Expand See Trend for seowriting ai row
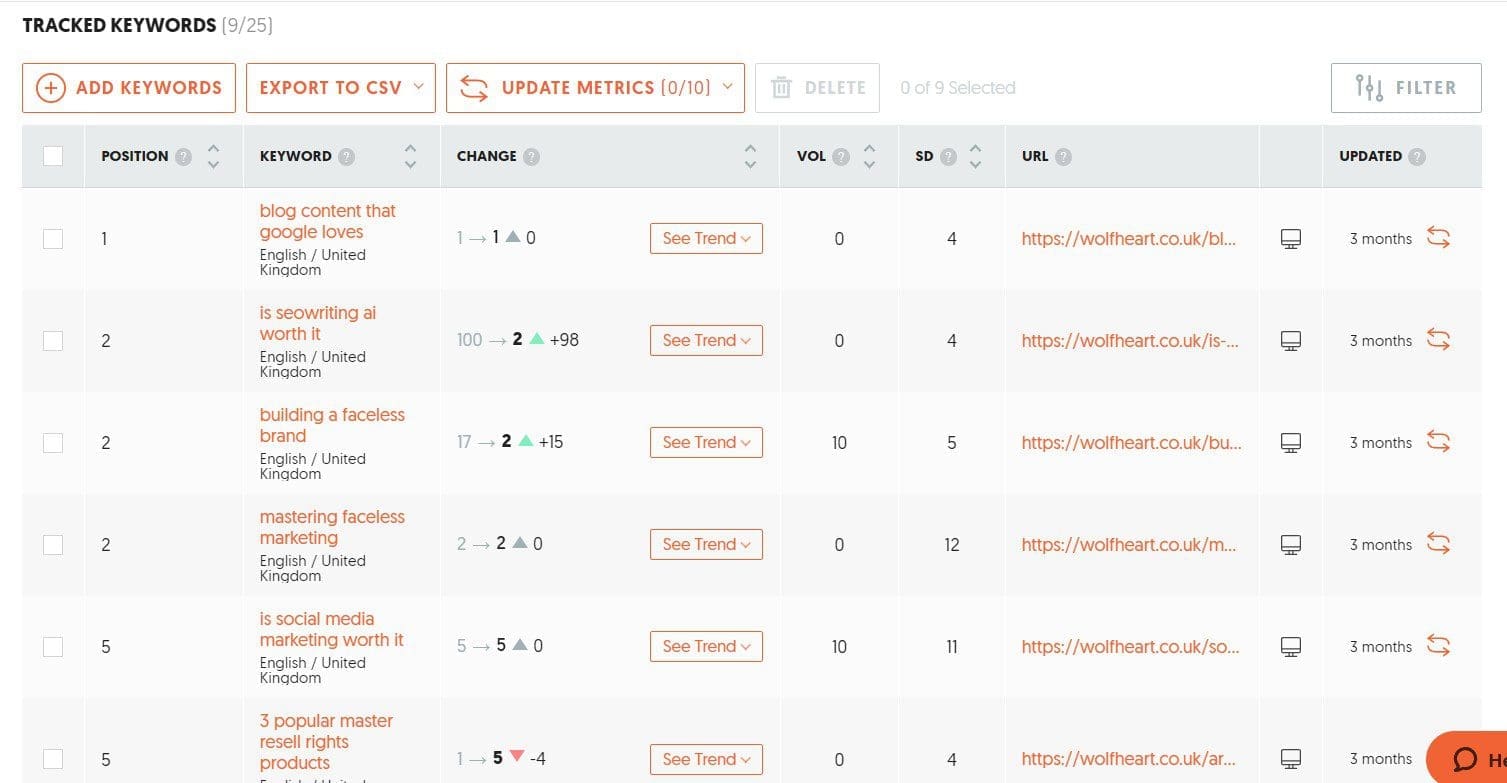1507x783 pixels. 706,340
